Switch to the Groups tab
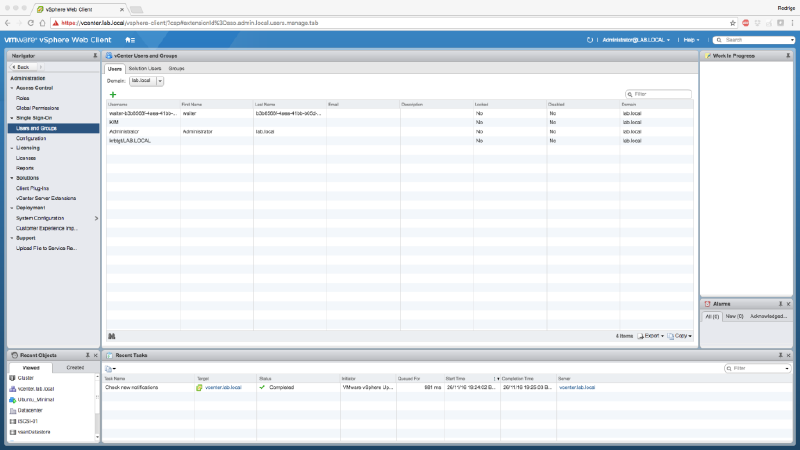800x450 pixels. 176,68
